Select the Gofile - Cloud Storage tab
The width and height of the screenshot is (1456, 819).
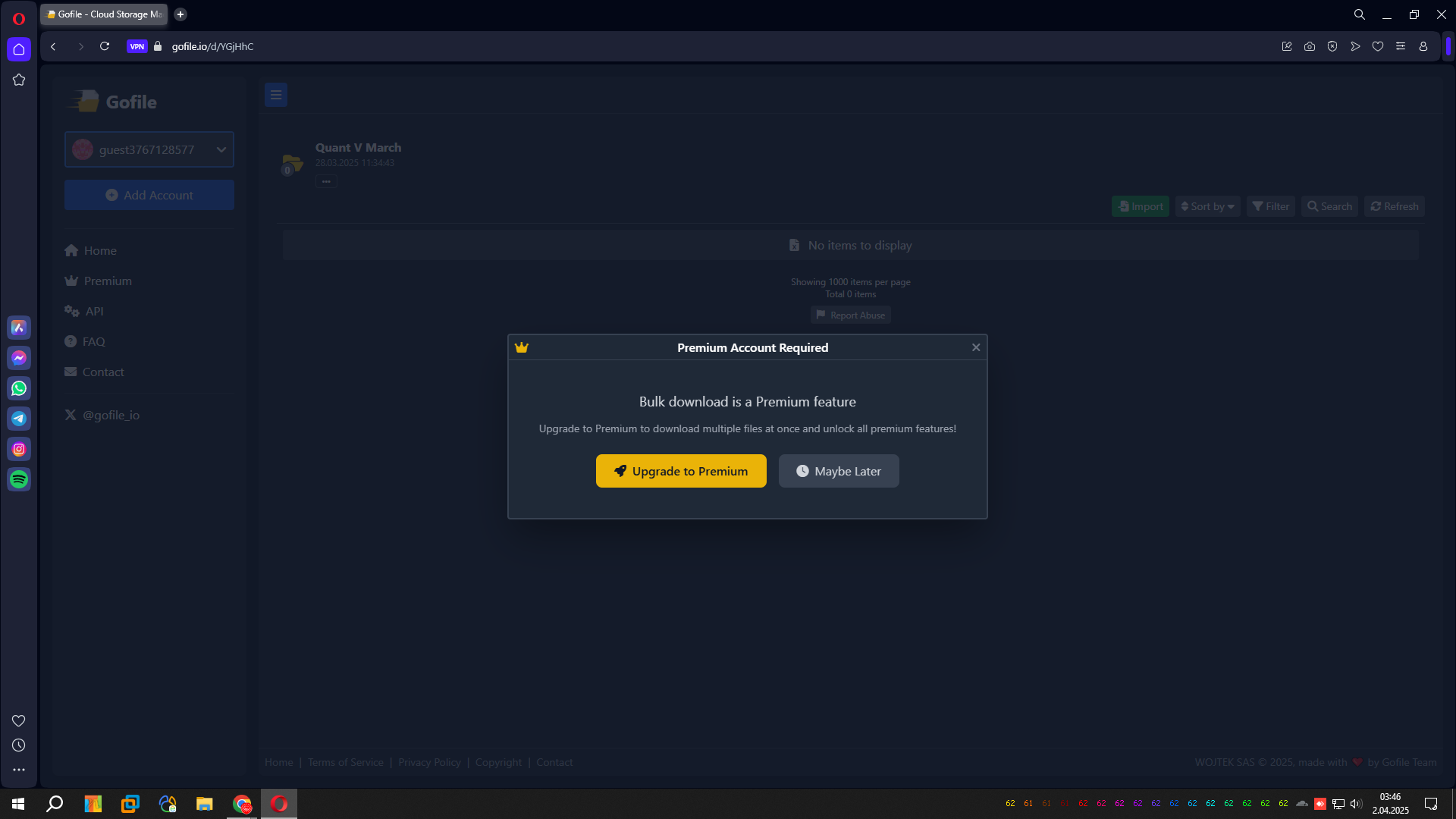[x=104, y=14]
